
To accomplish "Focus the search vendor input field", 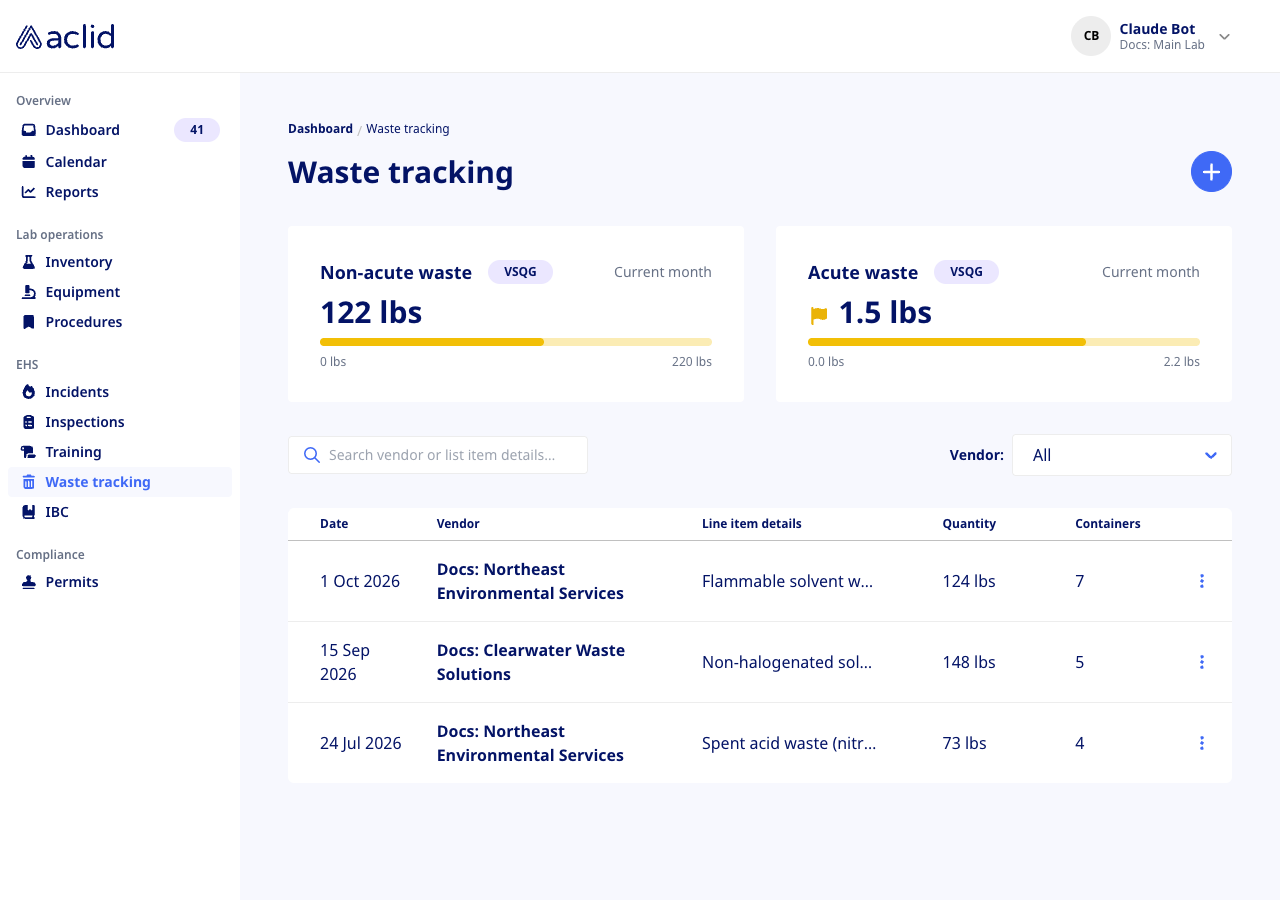I will (x=438, y=455).
